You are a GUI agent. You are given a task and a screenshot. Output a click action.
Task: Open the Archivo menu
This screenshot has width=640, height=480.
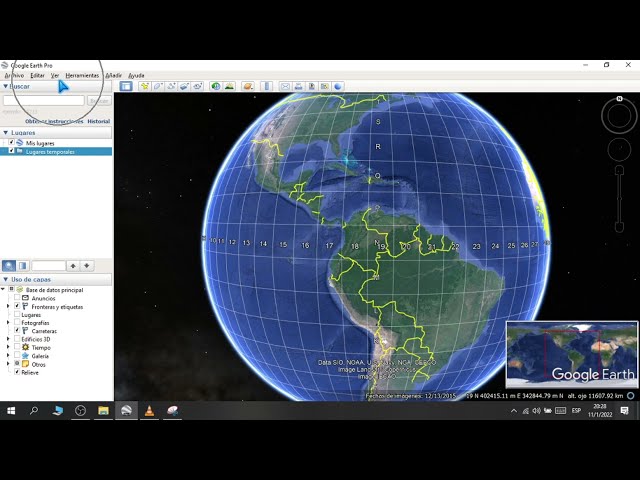coord(14,76)
